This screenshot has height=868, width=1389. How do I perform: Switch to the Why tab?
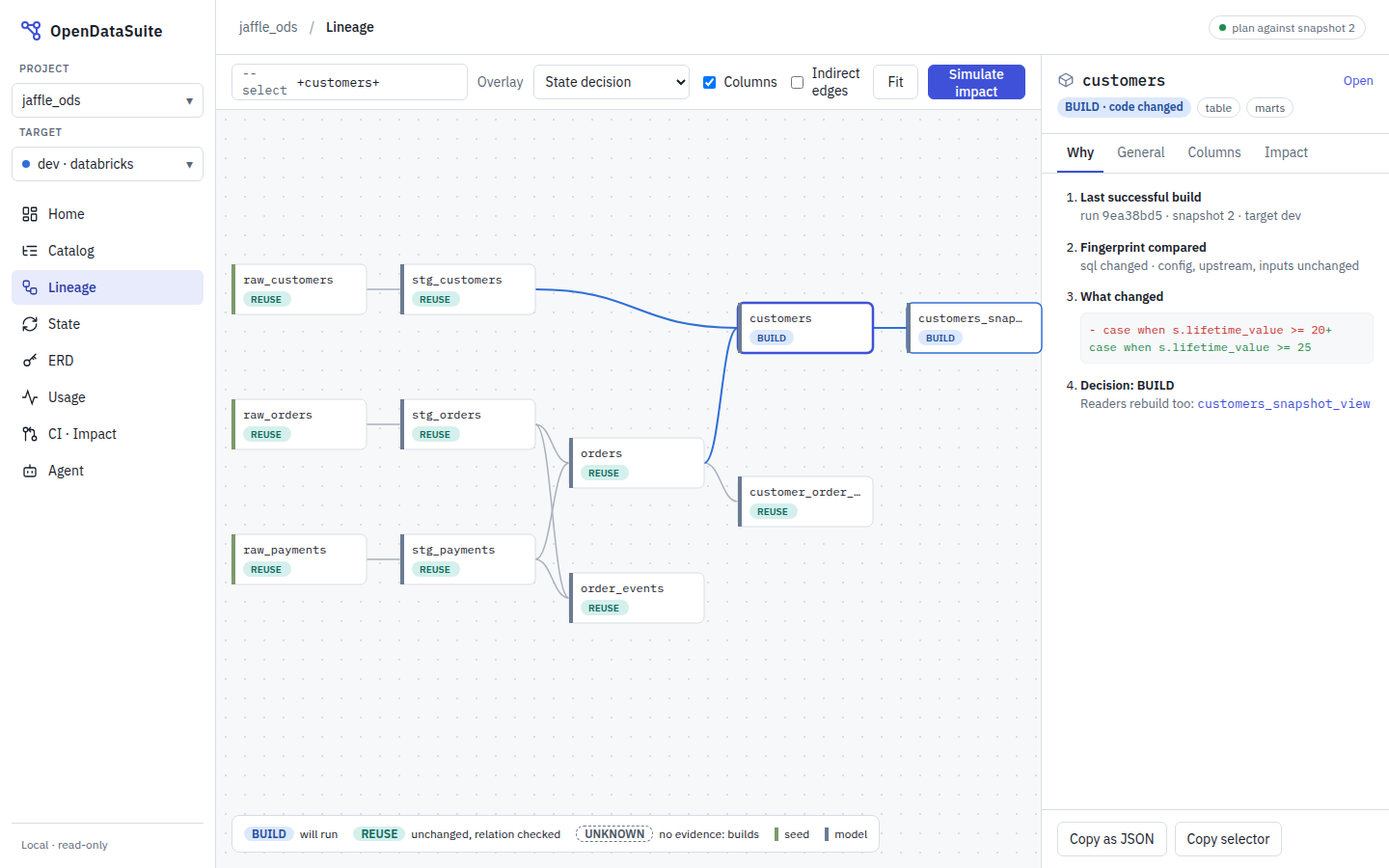coord(1080,152)
